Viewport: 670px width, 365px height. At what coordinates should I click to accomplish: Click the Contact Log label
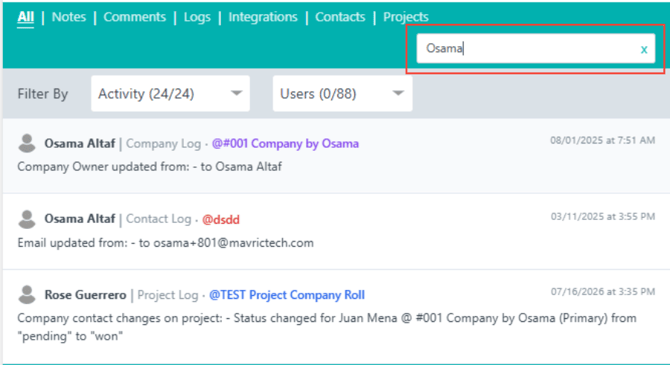click(x=159, y=219)
